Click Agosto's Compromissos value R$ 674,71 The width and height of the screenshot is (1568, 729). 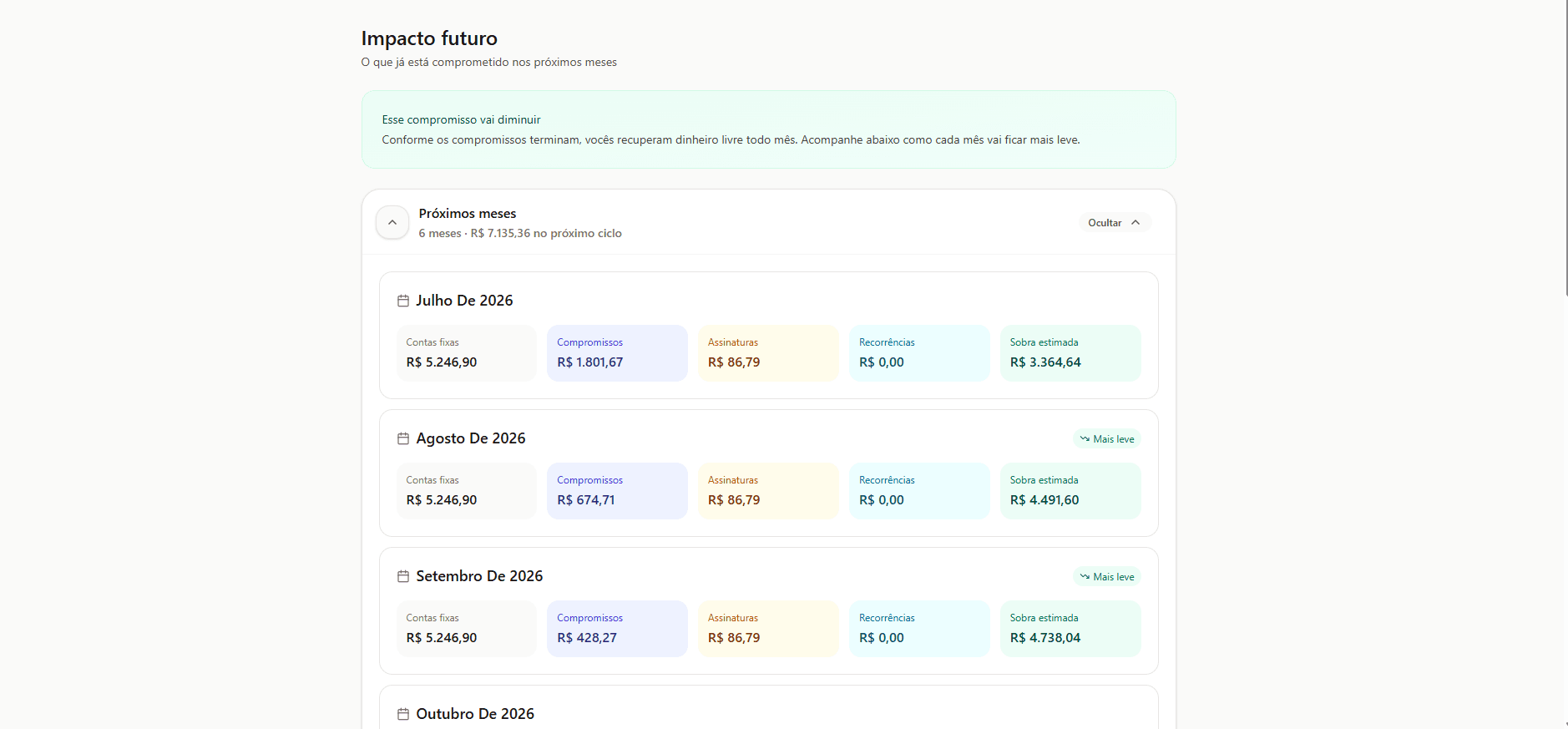(586, 500)
